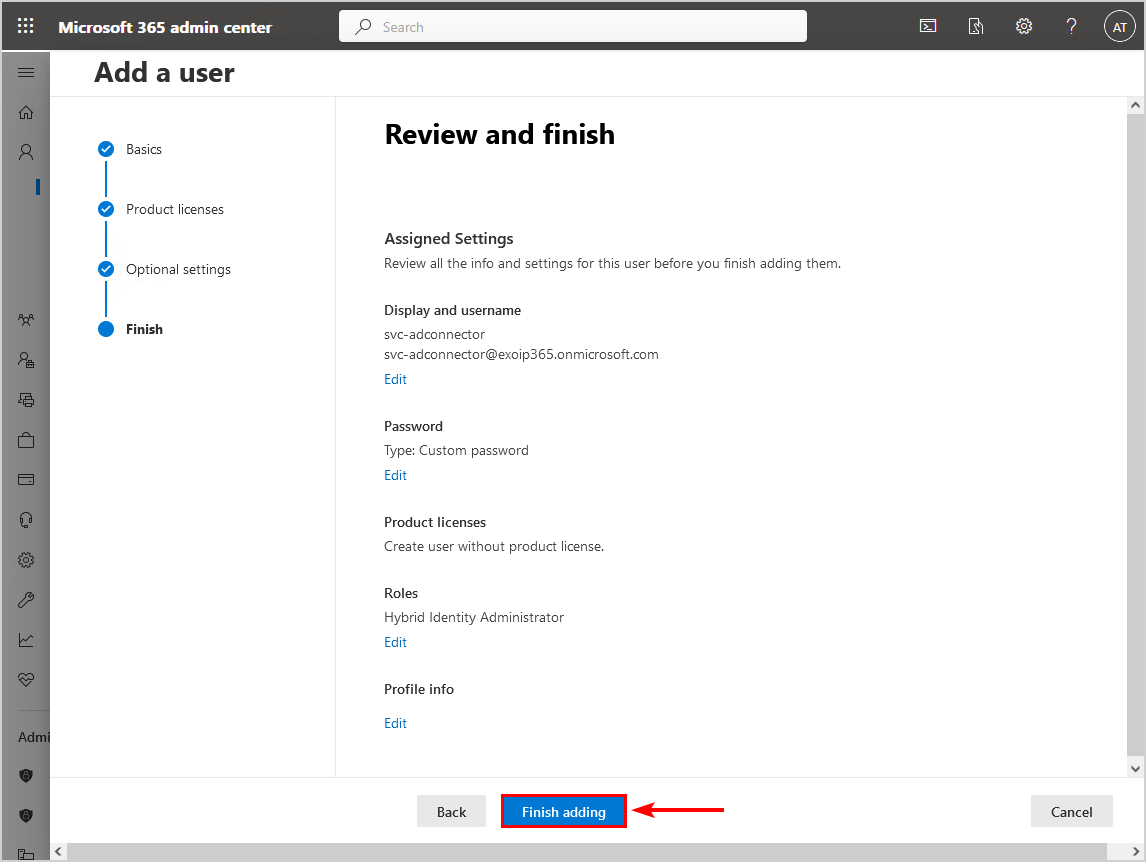This screenshot has height=862, width=1146.
Task: Edit the Display and username section
Action: pyautogui.click(x=395, y=379)
